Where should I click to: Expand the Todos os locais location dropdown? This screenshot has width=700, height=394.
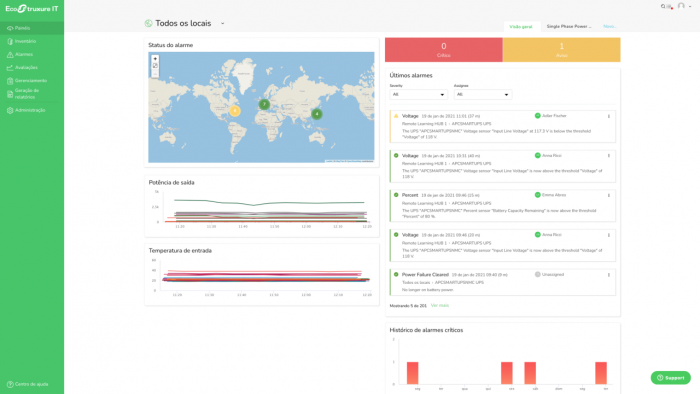click(222, 23)
